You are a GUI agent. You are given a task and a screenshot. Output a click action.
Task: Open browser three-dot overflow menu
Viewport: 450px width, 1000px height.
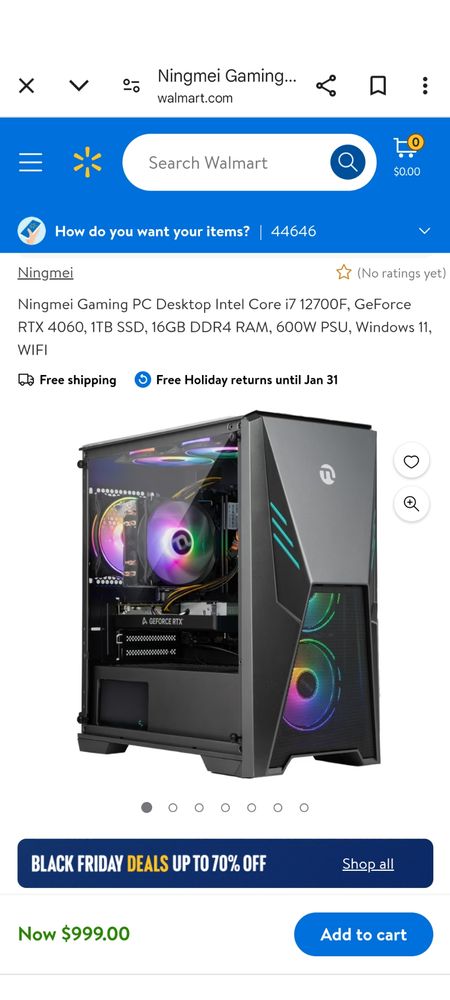[425, 85]
